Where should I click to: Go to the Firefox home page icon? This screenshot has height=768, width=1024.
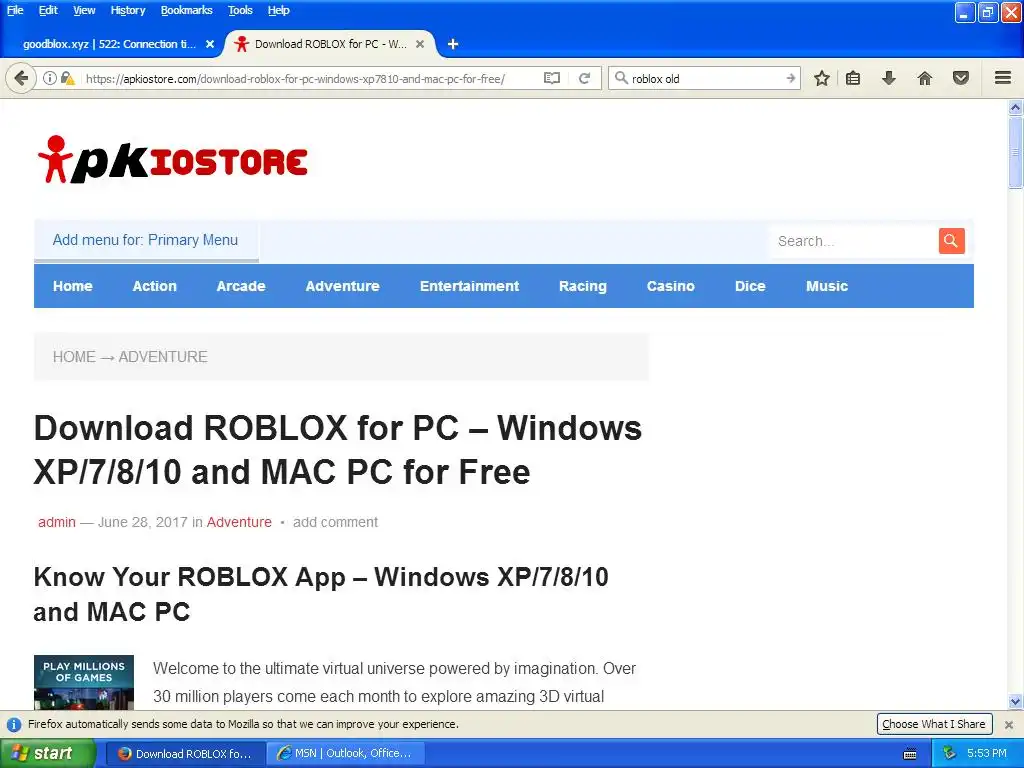click(x=925, y=78)
